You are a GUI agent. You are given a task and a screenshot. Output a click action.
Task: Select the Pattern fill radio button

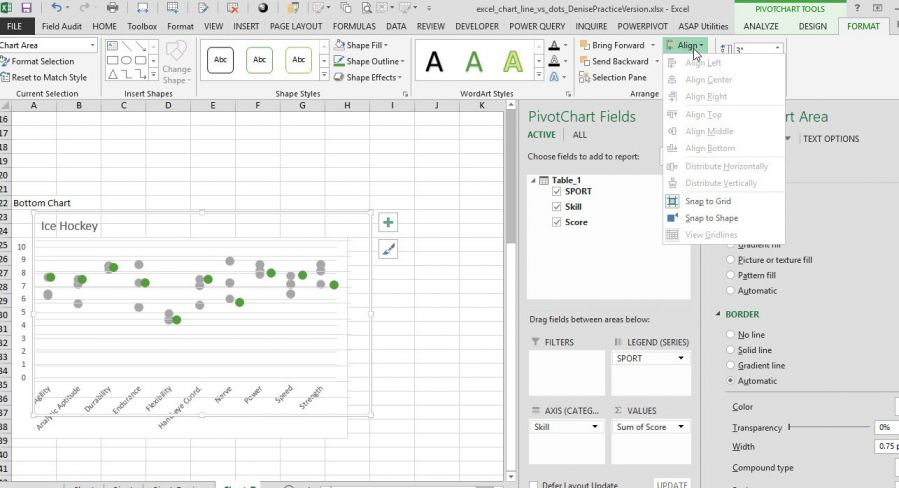click(730, 275)
